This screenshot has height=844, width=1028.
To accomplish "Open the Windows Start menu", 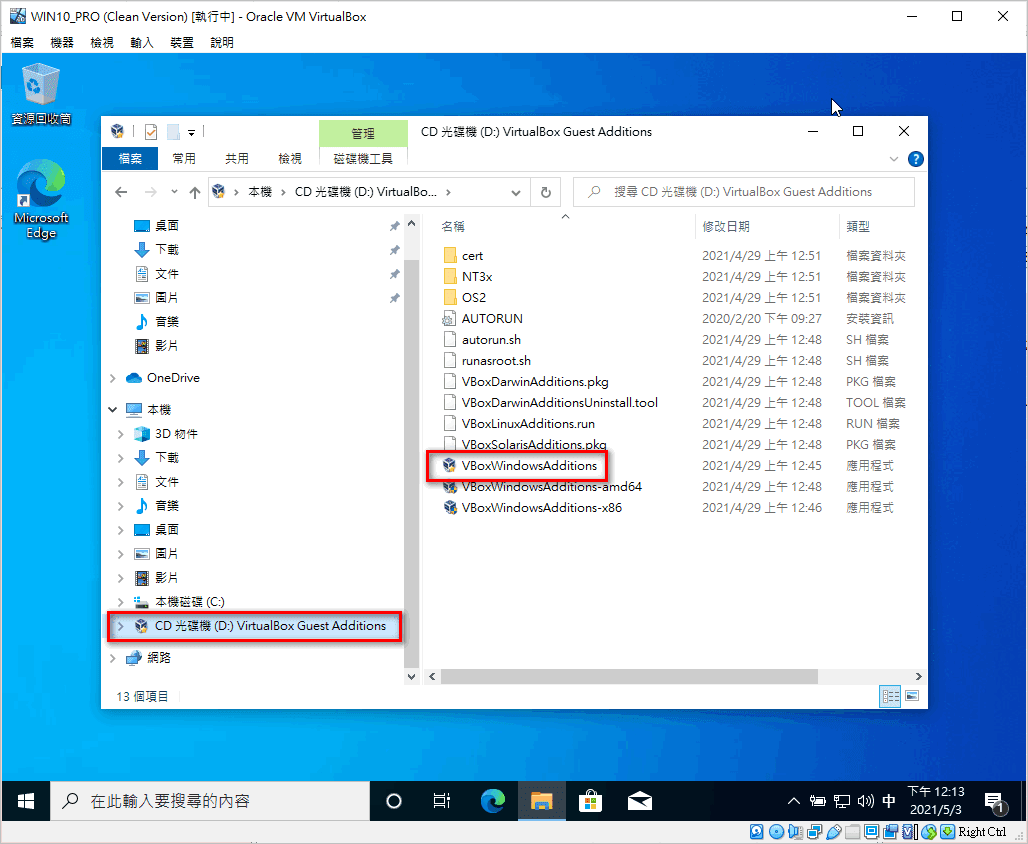I will pyautogui.click(x=25, y=801).
